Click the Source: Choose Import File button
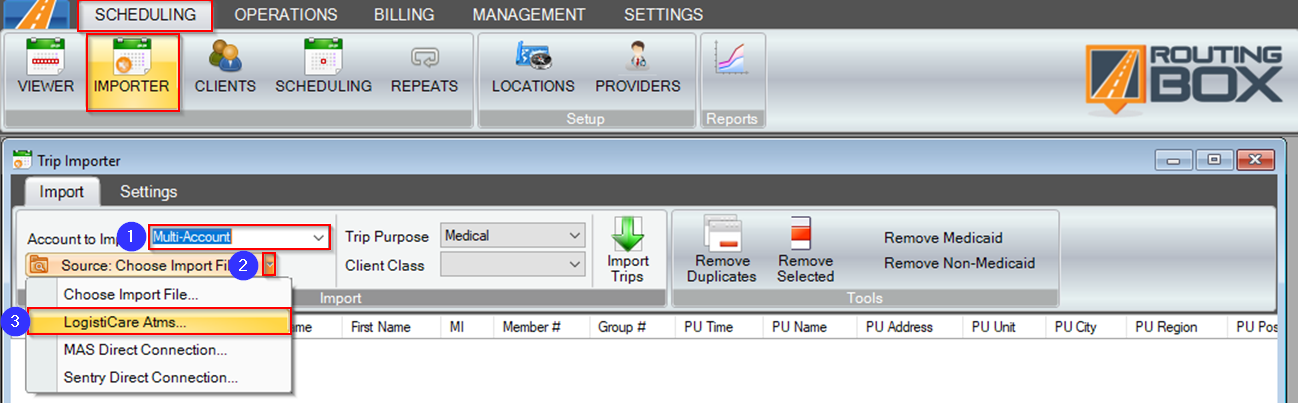Viewport: 1298px width, 403px height. coord(143,265)
